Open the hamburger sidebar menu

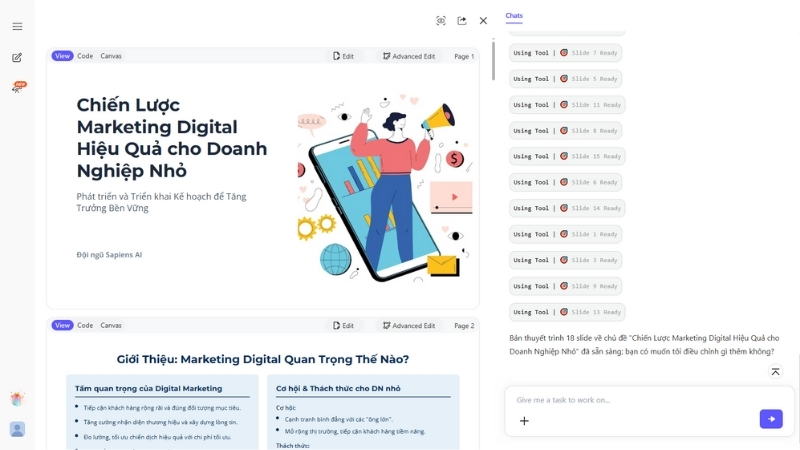coord(17,26)
